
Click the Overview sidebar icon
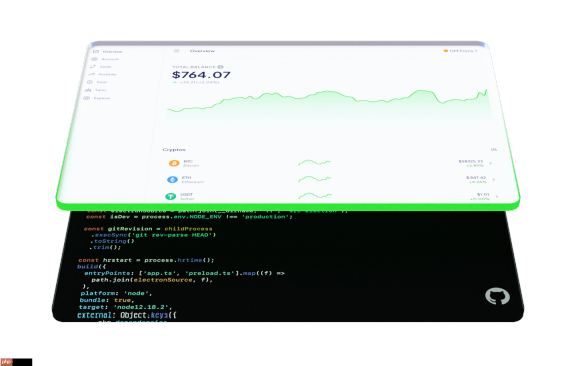(96, 51)
